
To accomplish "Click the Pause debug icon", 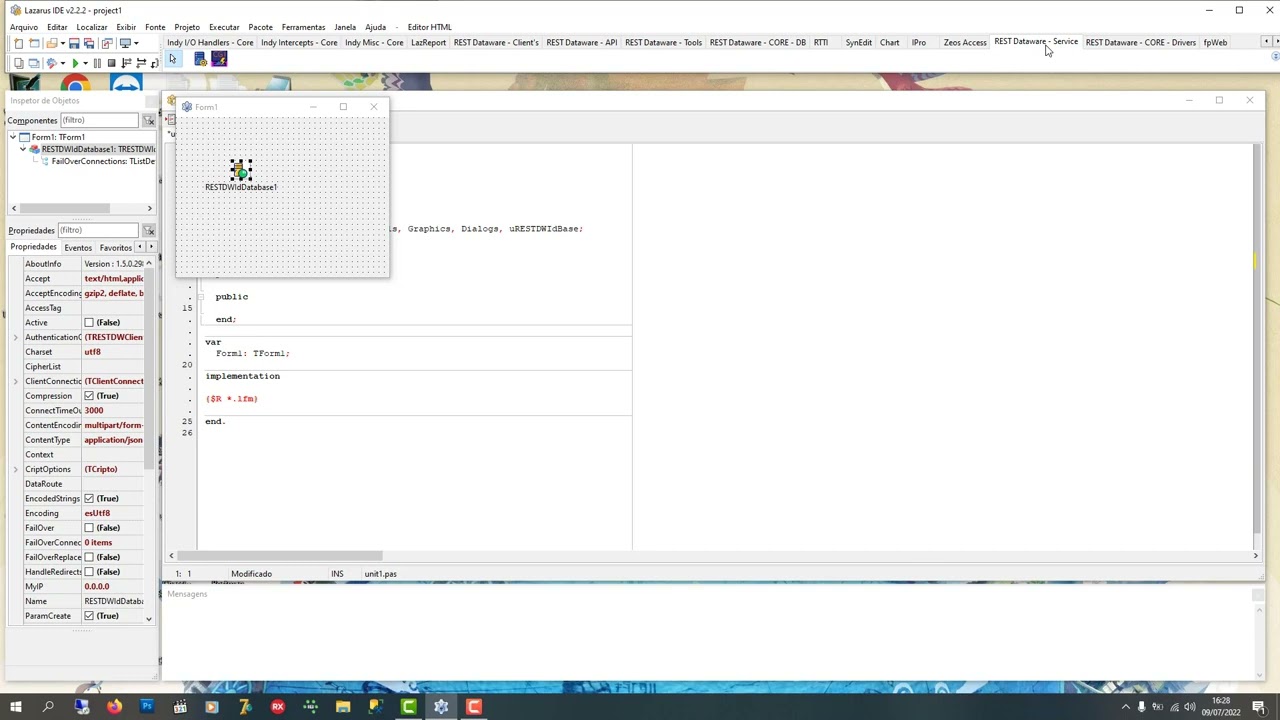I will [97, 63].
